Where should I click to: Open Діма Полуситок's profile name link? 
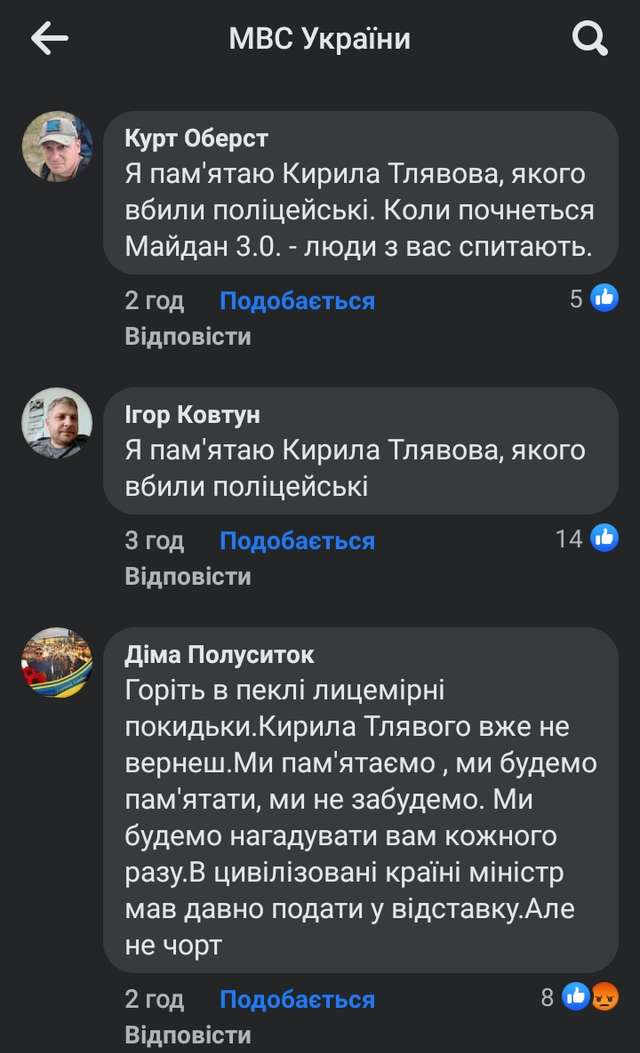[219, 654]
